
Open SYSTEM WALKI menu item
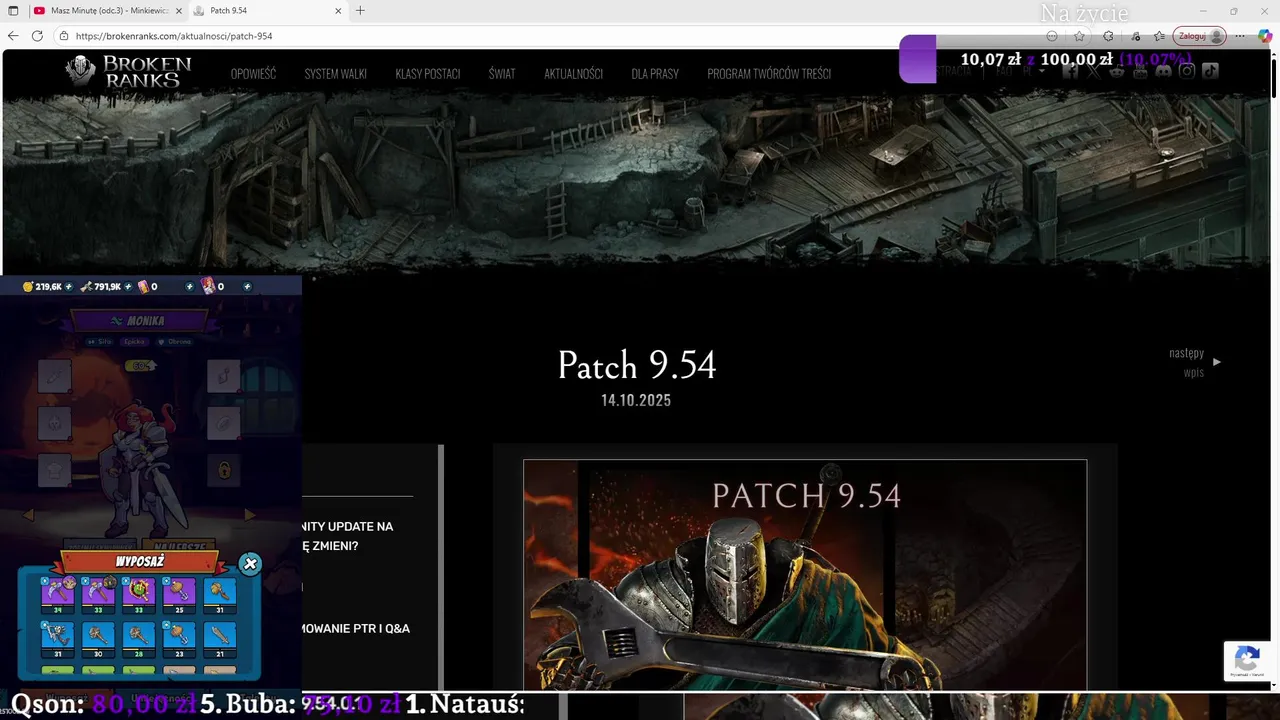(336, 74)
